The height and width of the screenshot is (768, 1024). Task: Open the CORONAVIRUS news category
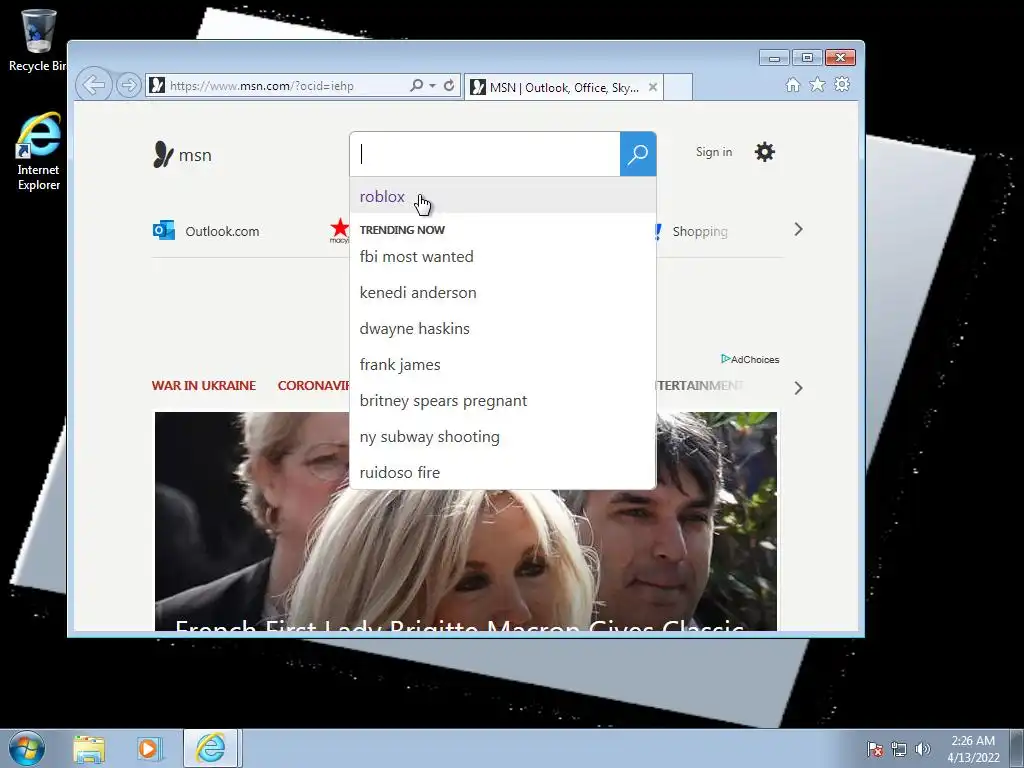314,385
